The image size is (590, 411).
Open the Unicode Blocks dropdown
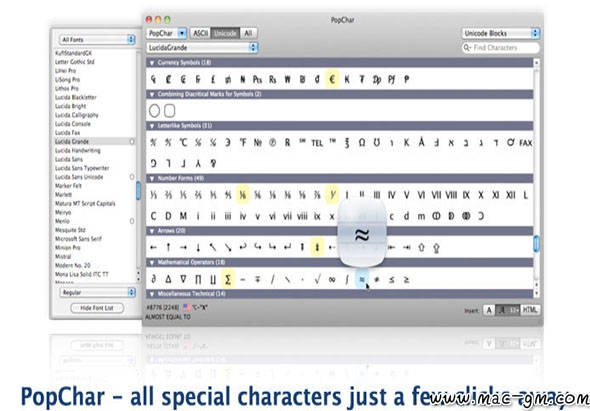click(501, 33)
